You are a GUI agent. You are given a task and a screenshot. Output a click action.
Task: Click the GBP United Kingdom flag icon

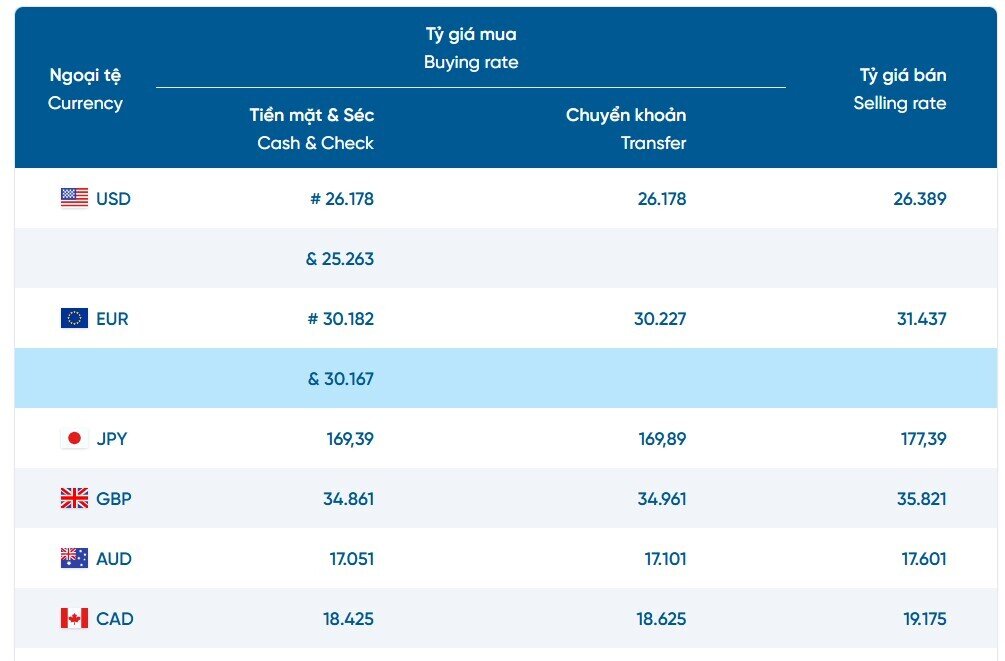click(74, 498)
